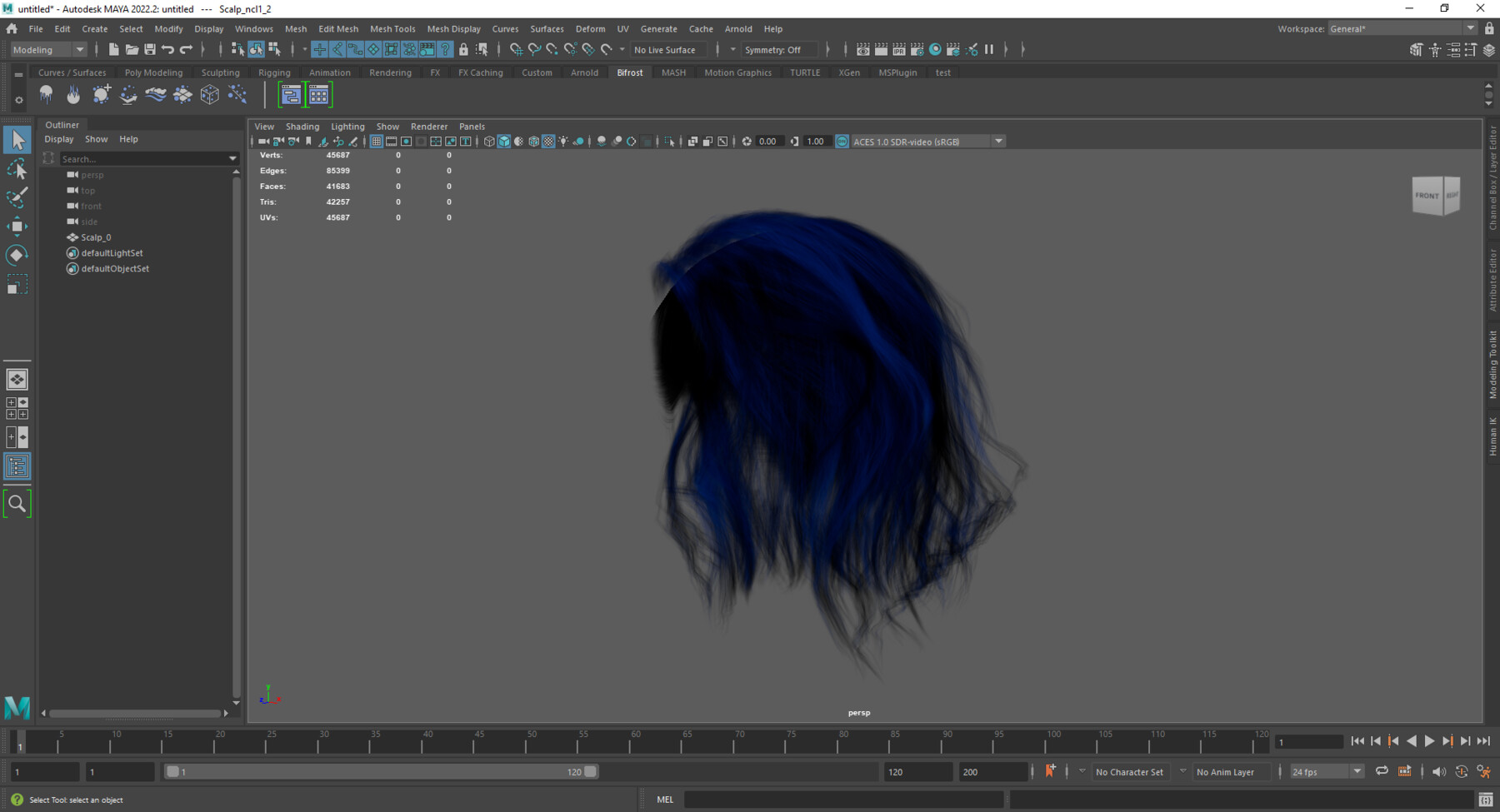
Task: Open the Workspace General dropdown
Action: (x=1402, y=28)
